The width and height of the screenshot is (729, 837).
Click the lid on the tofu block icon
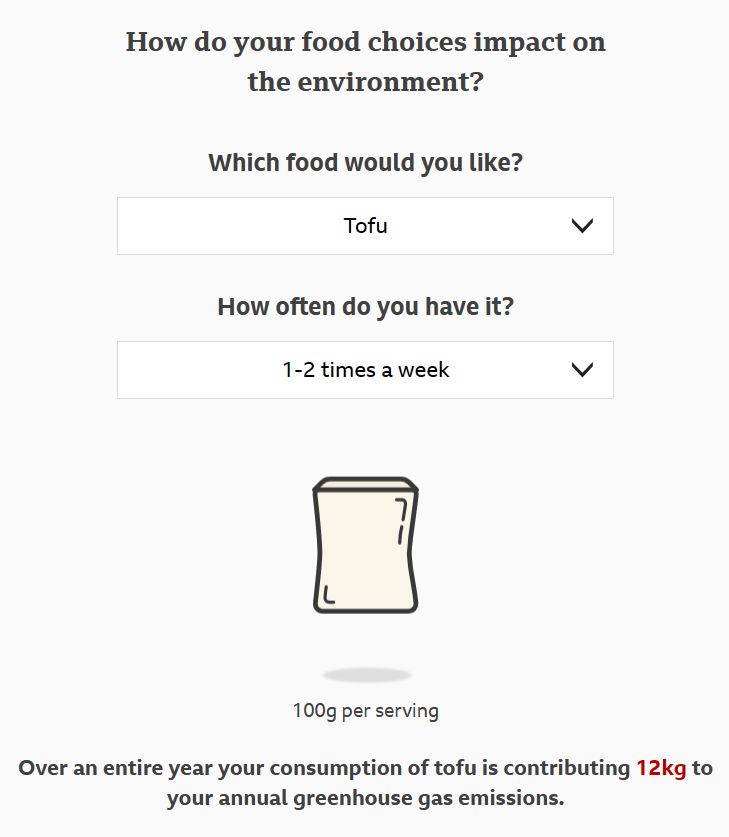pyautogui.click(x=365, y=484)
